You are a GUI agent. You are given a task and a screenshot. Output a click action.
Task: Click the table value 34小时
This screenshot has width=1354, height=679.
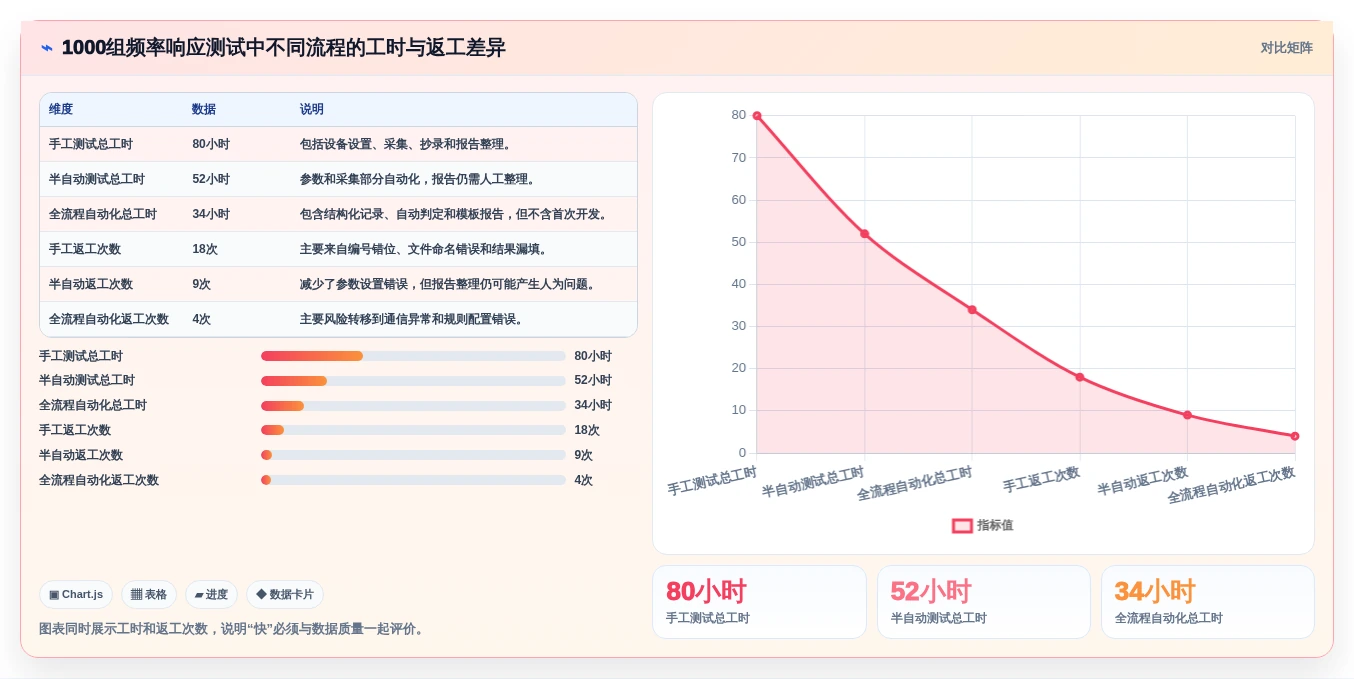click(x=211, y=214)
